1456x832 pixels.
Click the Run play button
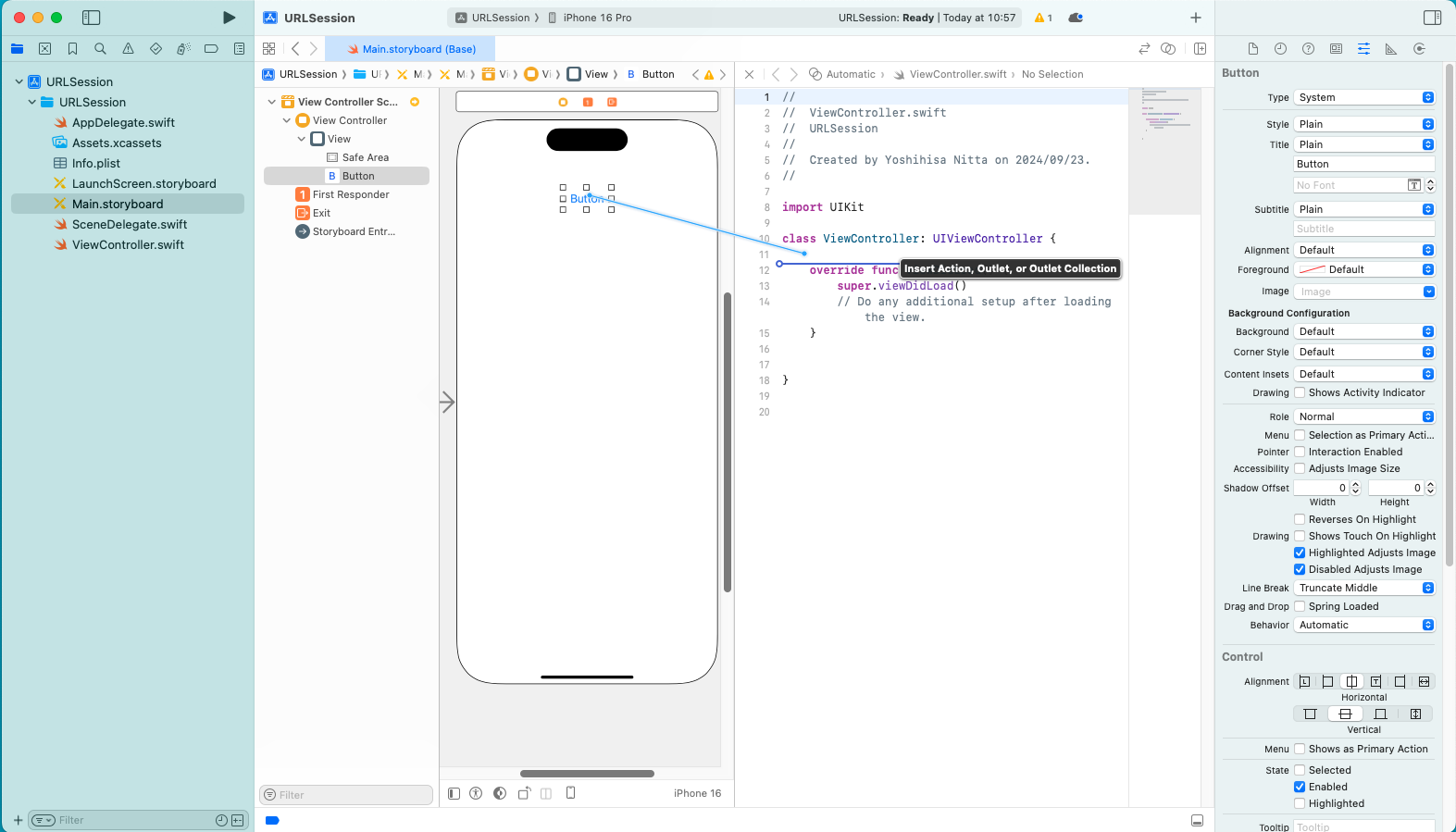(229, 18)
